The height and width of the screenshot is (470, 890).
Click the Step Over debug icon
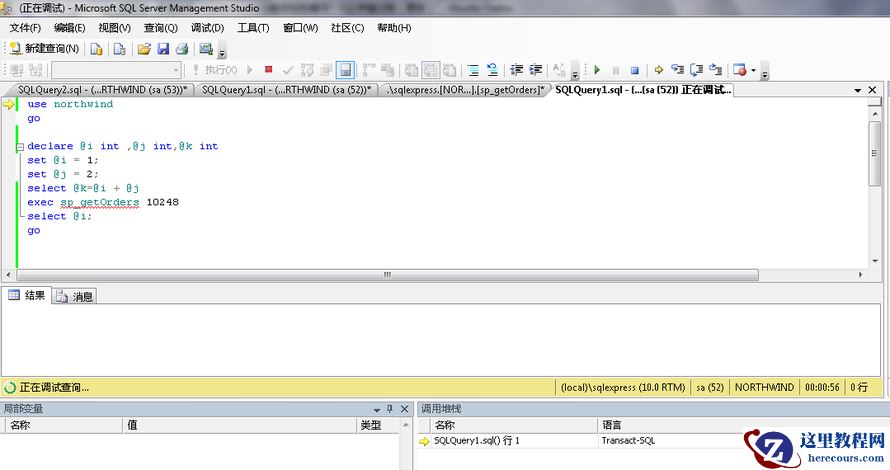696,70
